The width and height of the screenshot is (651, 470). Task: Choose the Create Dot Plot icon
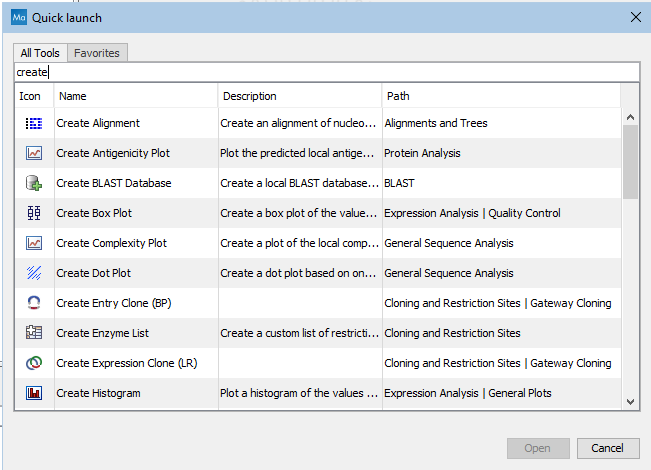(34, 273)
